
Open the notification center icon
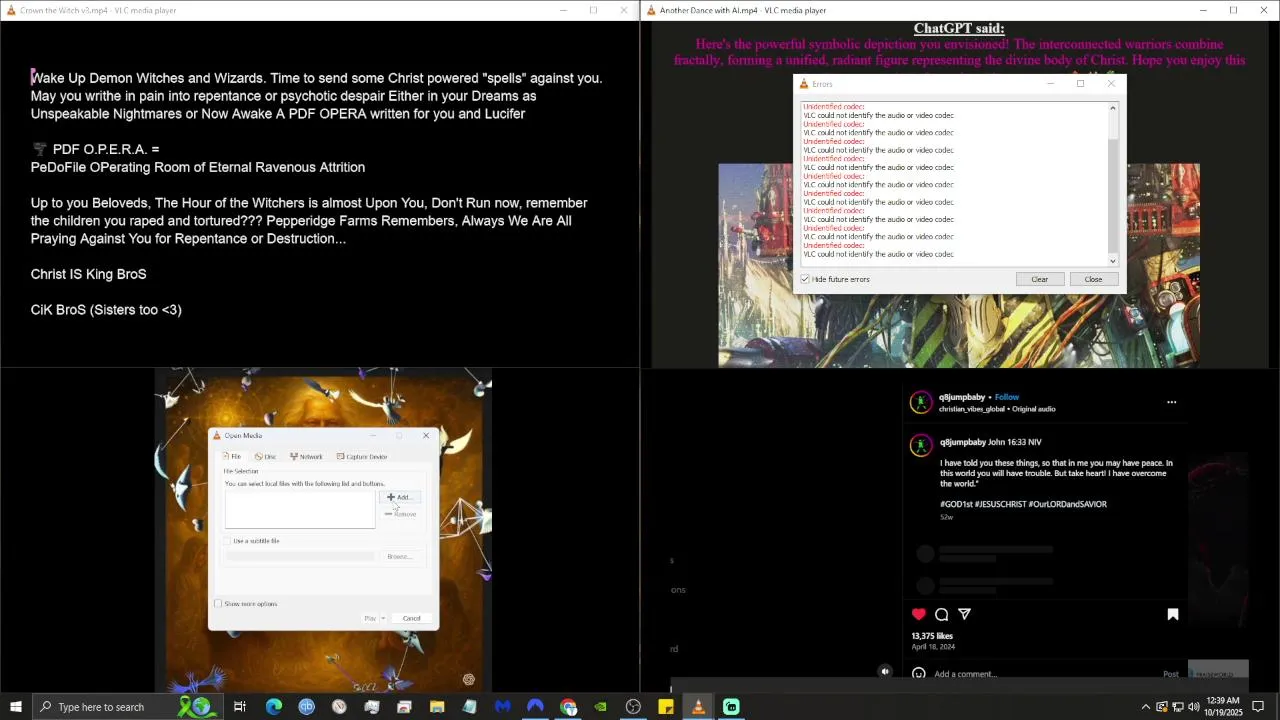pos(1258,707)
